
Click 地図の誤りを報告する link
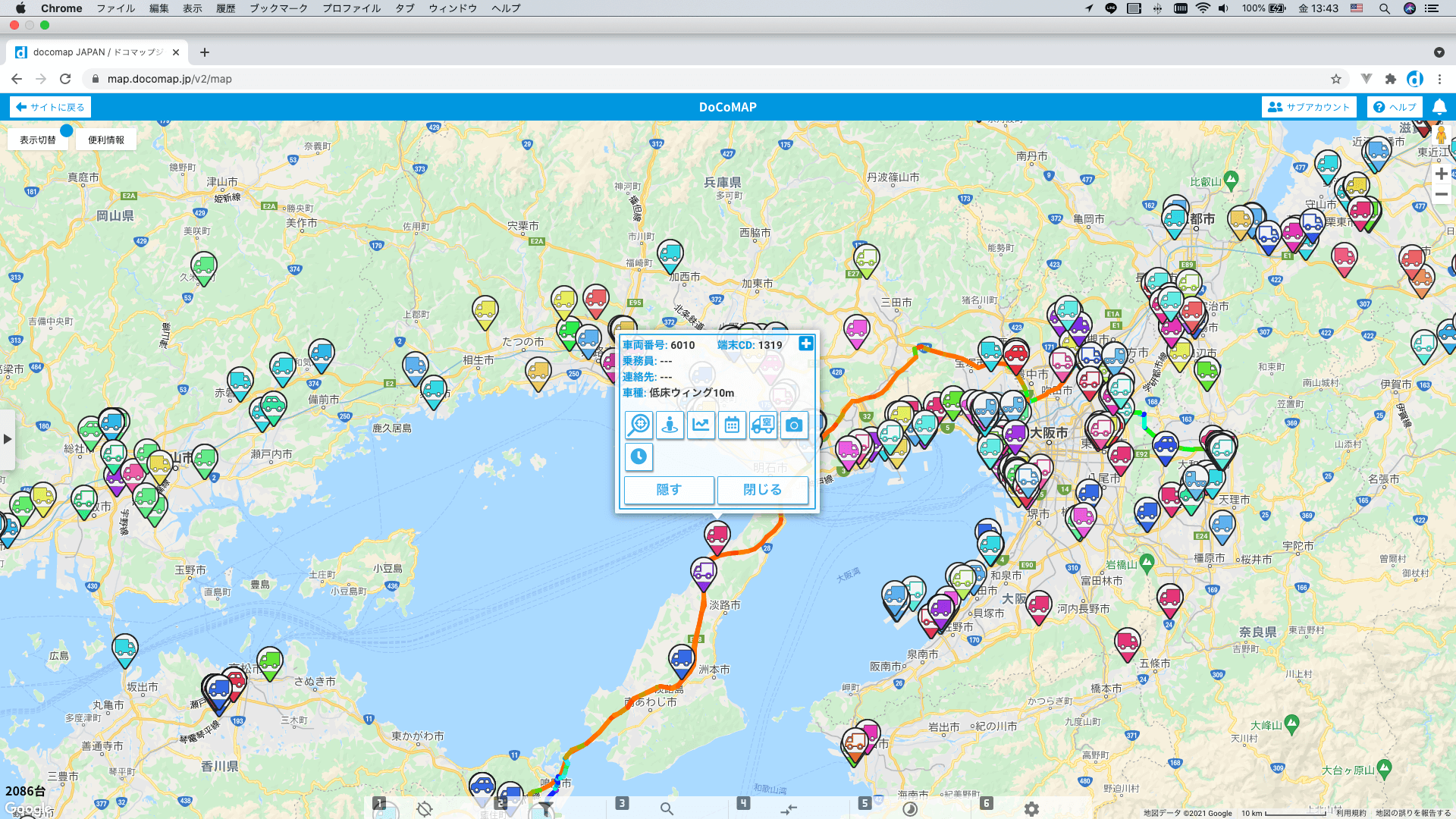tap(1413, 813)
